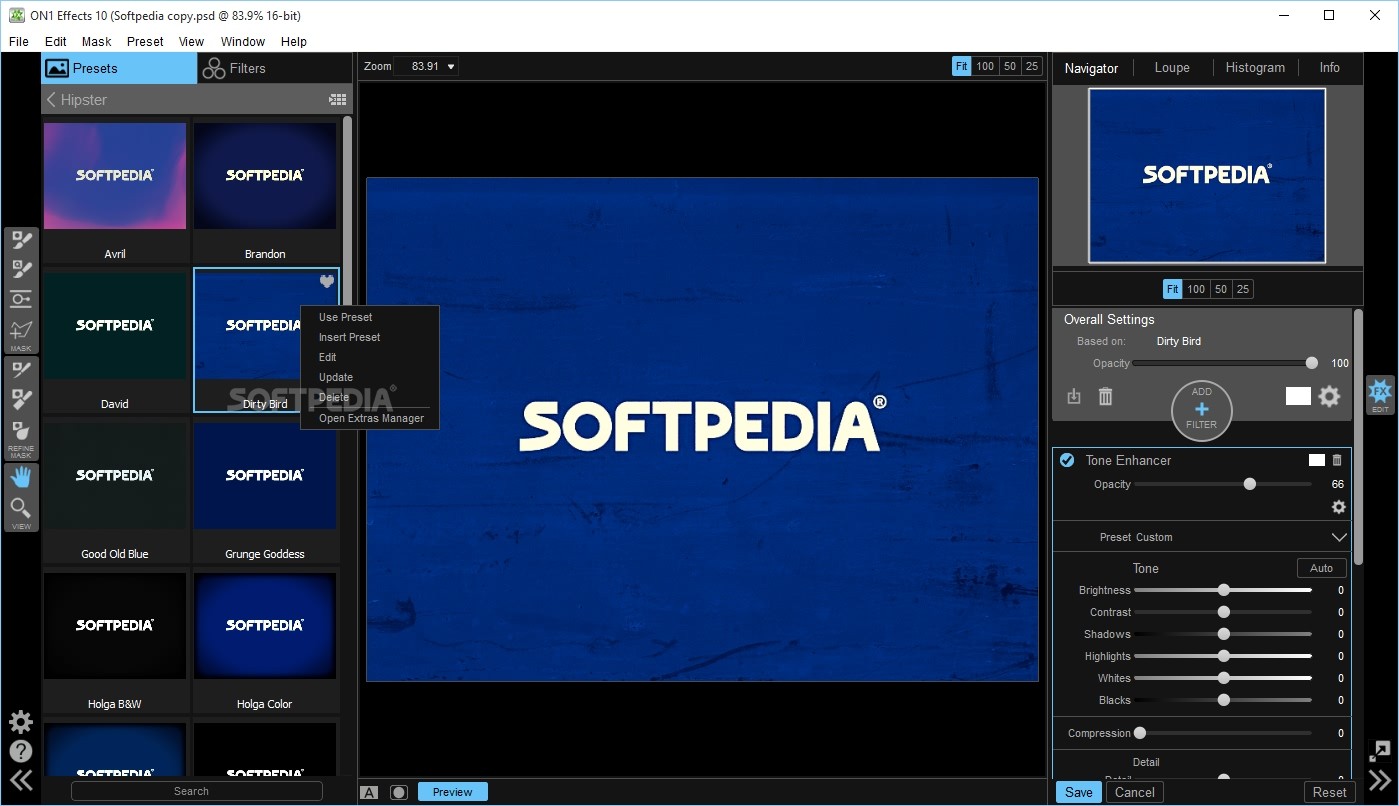Go back from the Hipster preset category
Image resolution: width=1399 pixels, height=806 pixels.
[x=51, y=99]
